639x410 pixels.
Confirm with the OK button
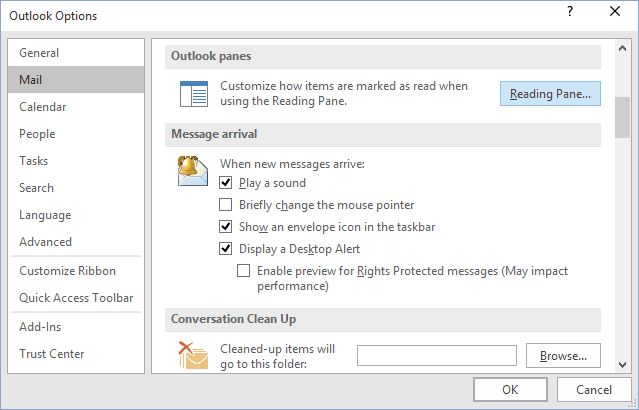(x=510, y=390)
